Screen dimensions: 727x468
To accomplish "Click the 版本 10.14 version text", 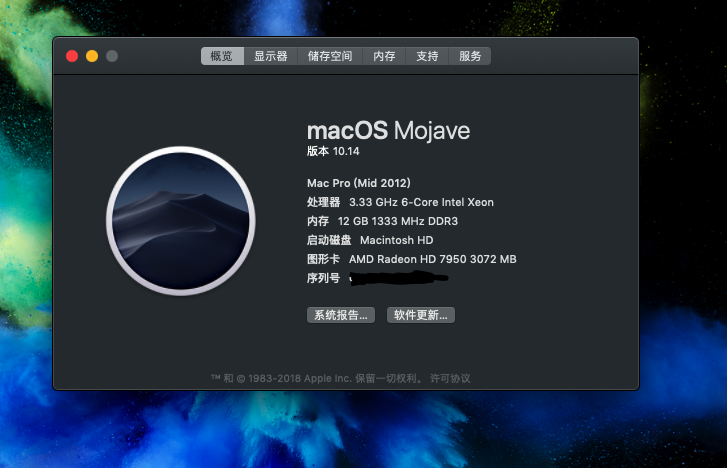I will point(333,151).
